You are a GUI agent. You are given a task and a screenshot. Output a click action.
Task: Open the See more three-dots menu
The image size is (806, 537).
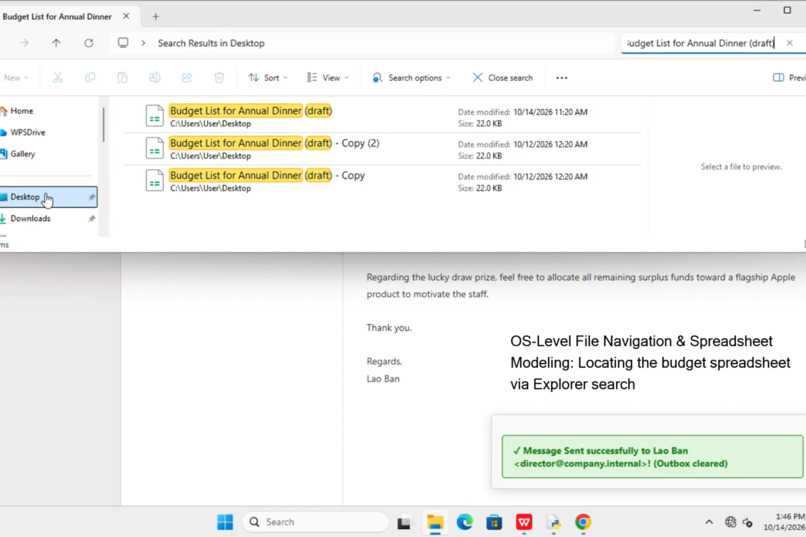562,78
